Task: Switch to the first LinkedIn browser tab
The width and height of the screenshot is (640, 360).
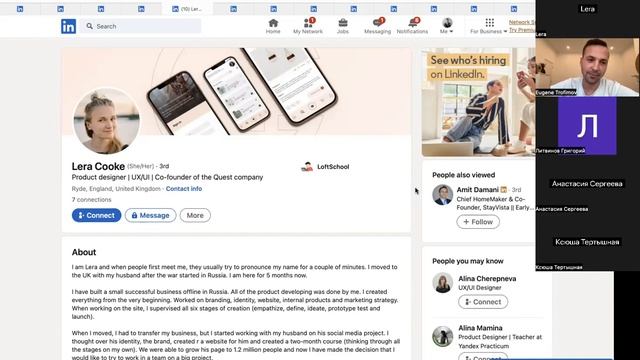Action: tap(20, 9)
